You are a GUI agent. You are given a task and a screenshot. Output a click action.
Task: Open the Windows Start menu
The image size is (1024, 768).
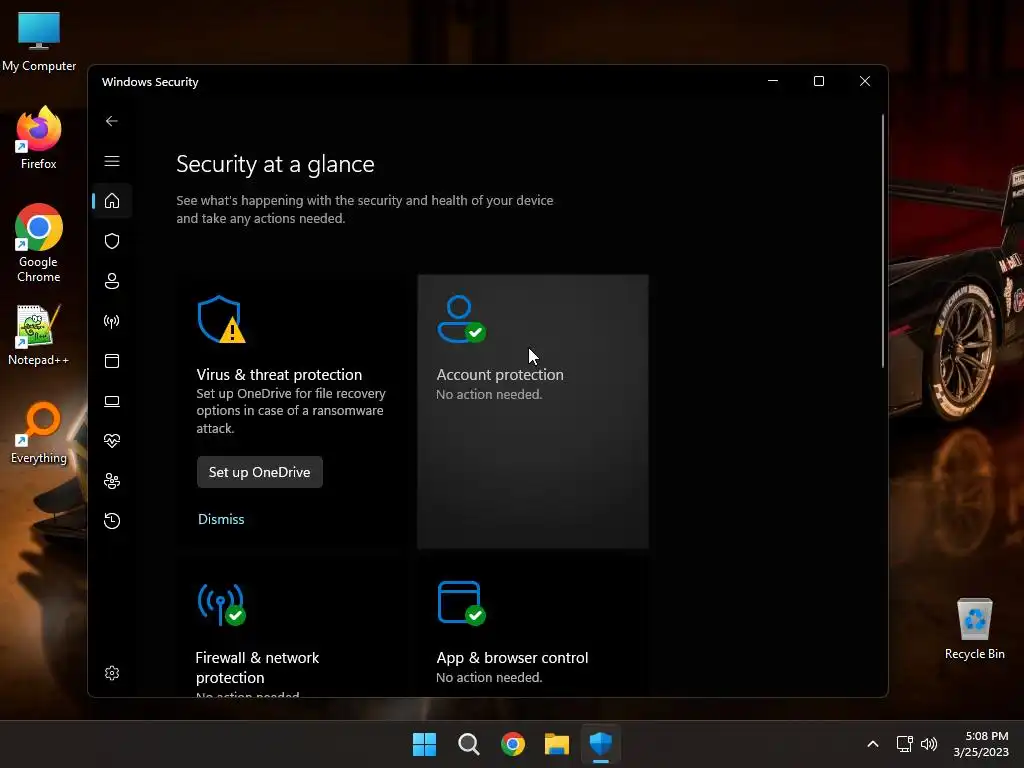[x=424, y=744]
